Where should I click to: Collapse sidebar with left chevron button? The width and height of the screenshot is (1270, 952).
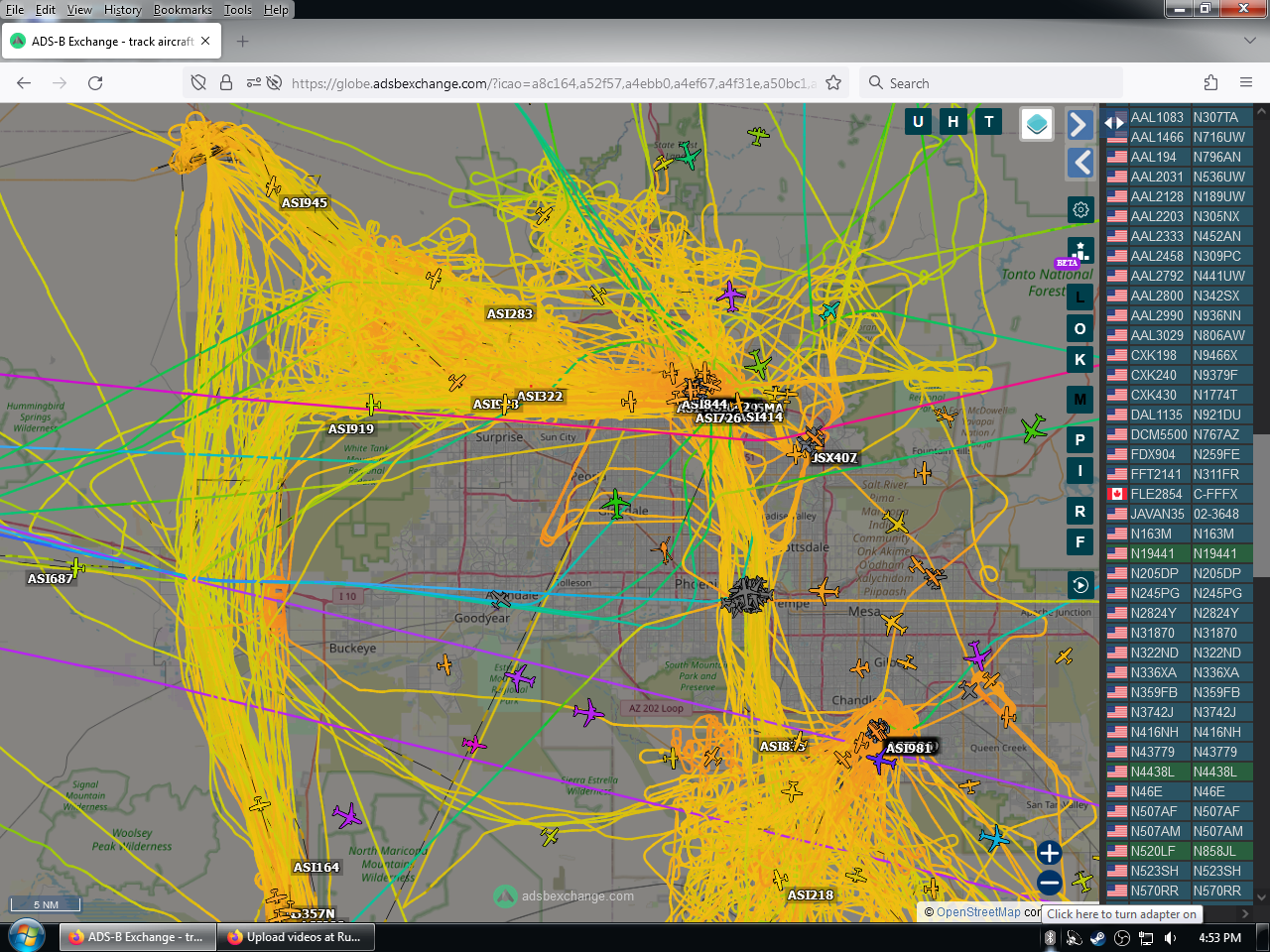pyautogui.click(x=1079, y=163)
